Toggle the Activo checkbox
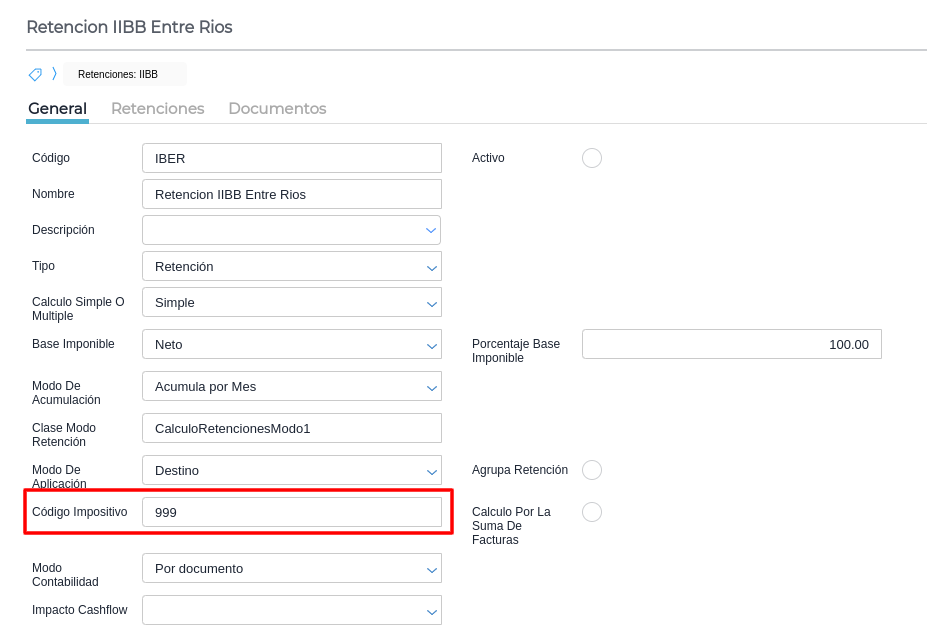The image size is (927, 629). click(x=592, y=158)
